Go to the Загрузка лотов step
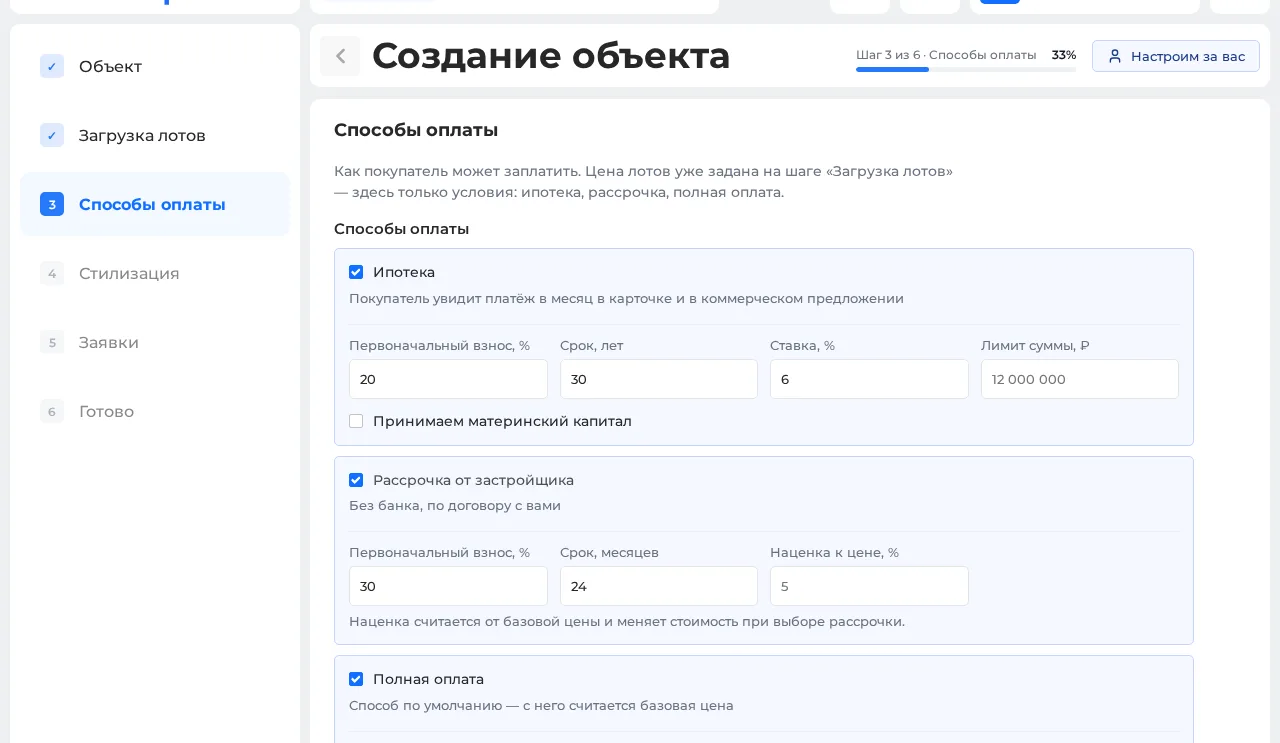Image resolution: width=1280 pixels, height=743 pixels. [x=155, y=135]
